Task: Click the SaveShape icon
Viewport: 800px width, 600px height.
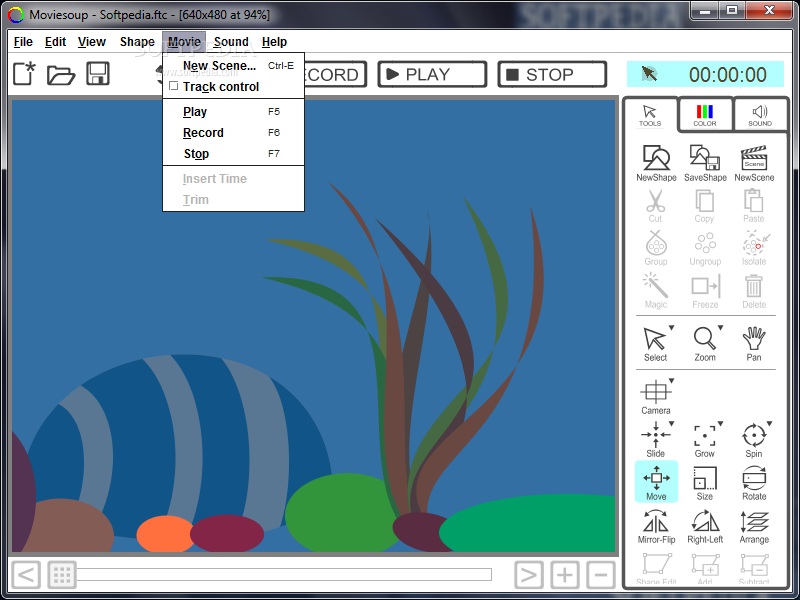Action: 705,163
